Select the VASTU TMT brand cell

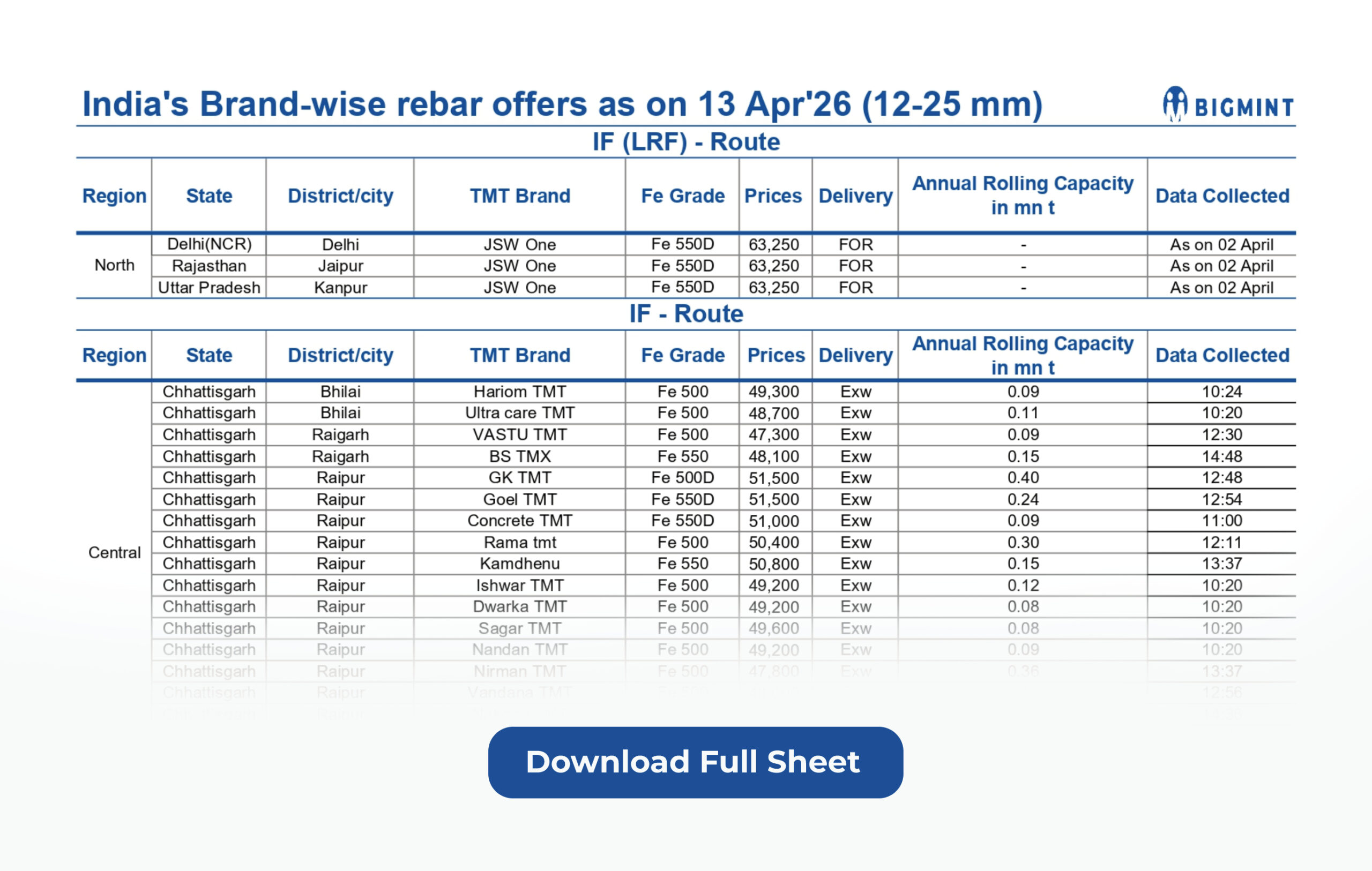click(x=520, y=434)
